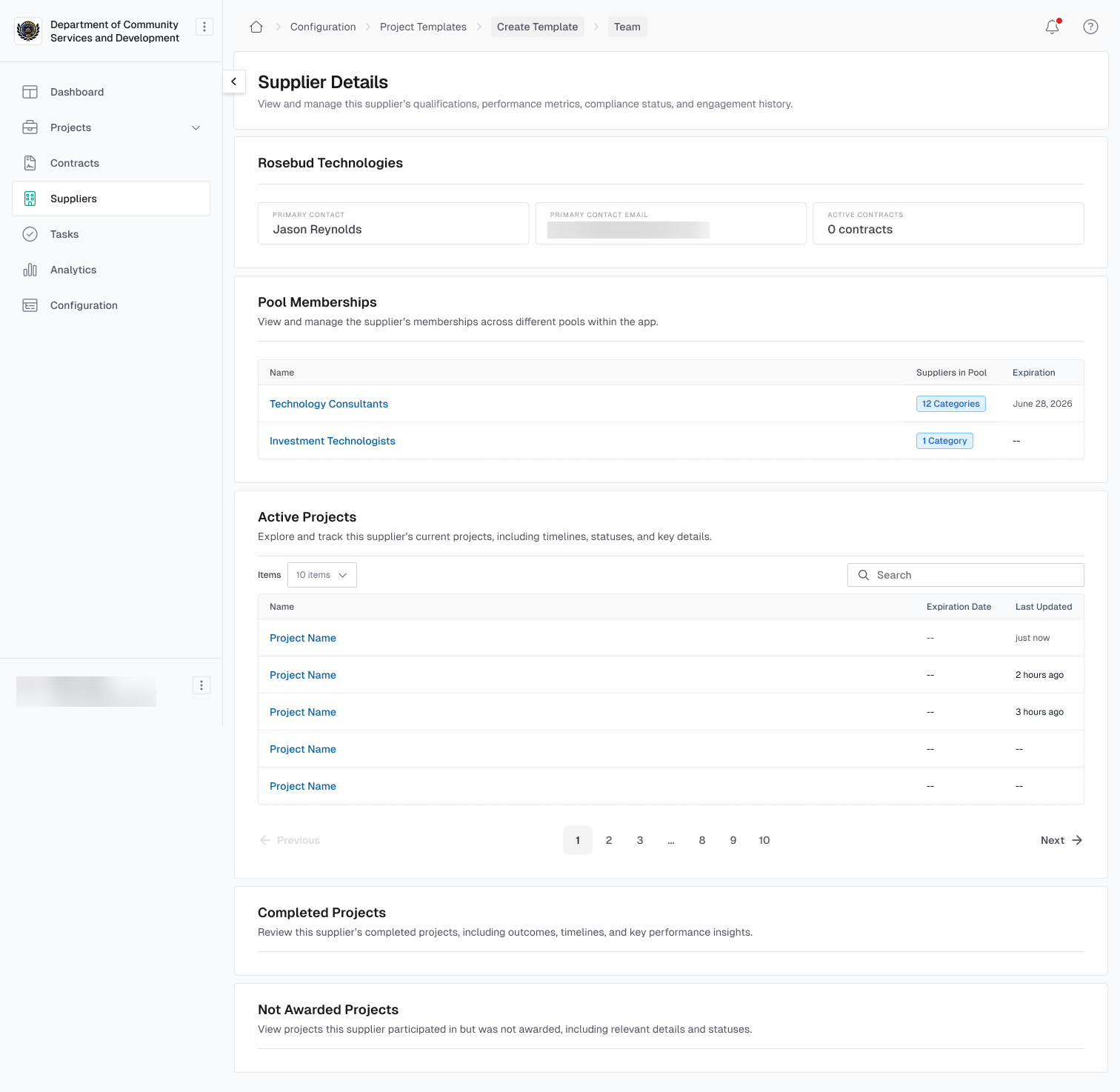Click Next pagination button
Image resolution: width=1120 pixels, height=1092 pixels.
coord(1061,840)
